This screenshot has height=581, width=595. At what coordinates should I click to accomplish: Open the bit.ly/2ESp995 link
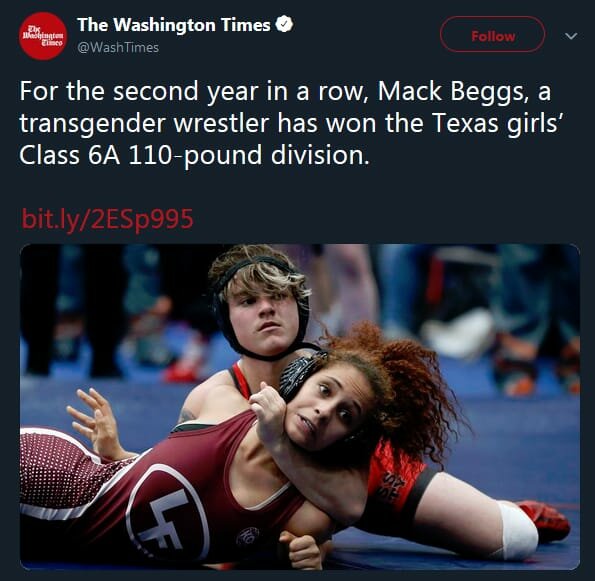coord(107,219)
